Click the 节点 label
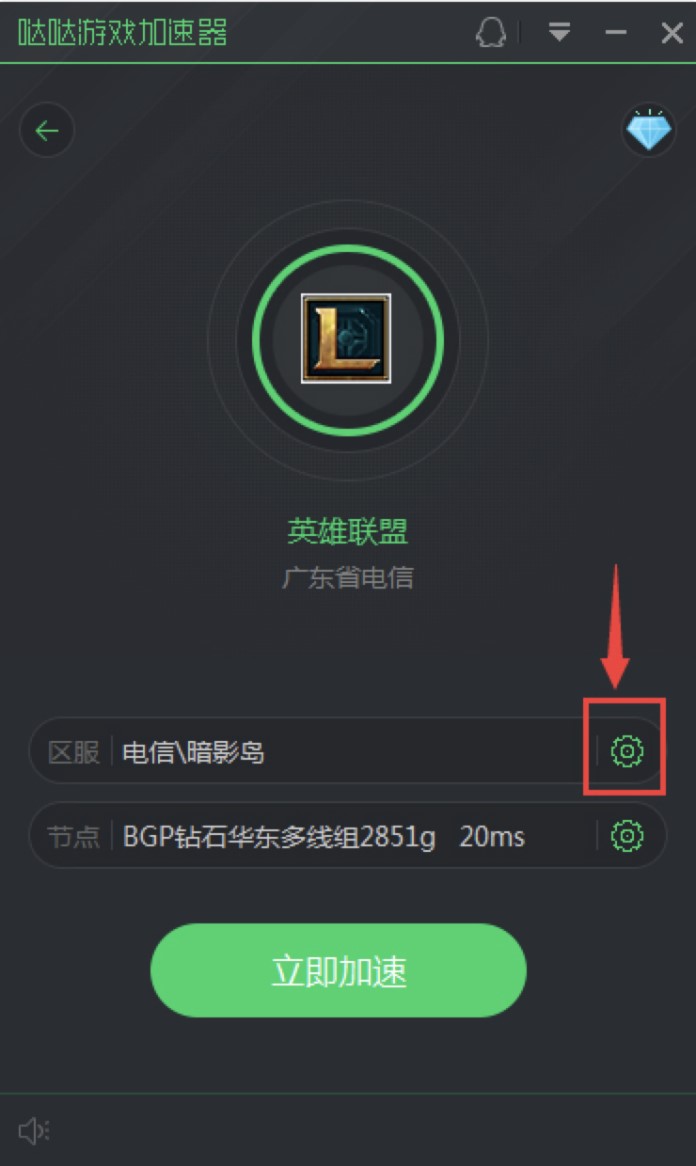Image resolution: width=696 pixels, height=1166 pixels. [74, 837]
